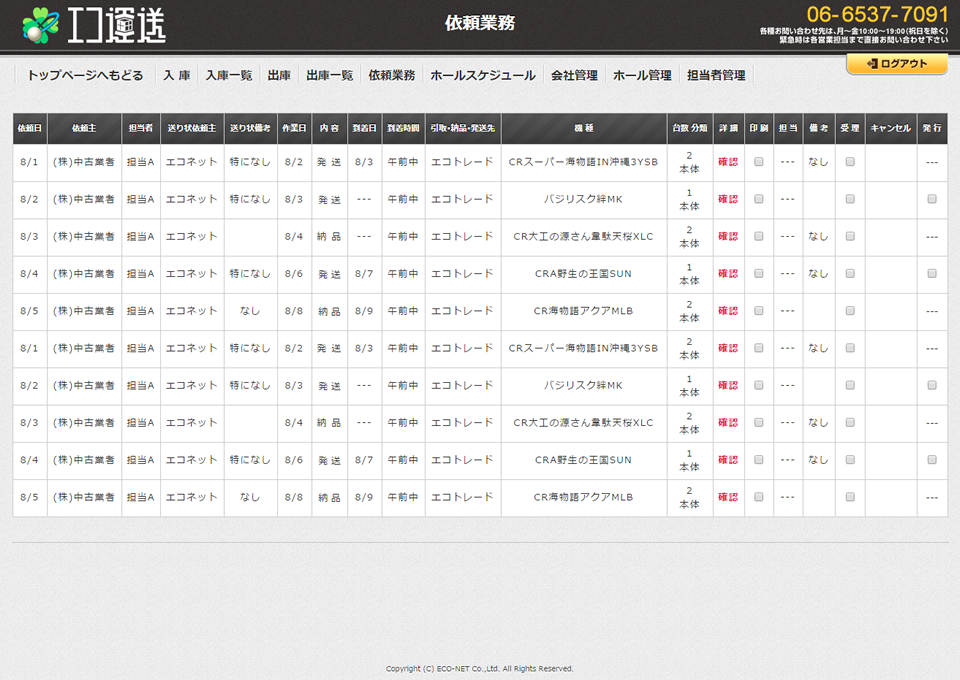Tick the 受理 checkbox in the second 8/3 row

click(x=850, y=422)
